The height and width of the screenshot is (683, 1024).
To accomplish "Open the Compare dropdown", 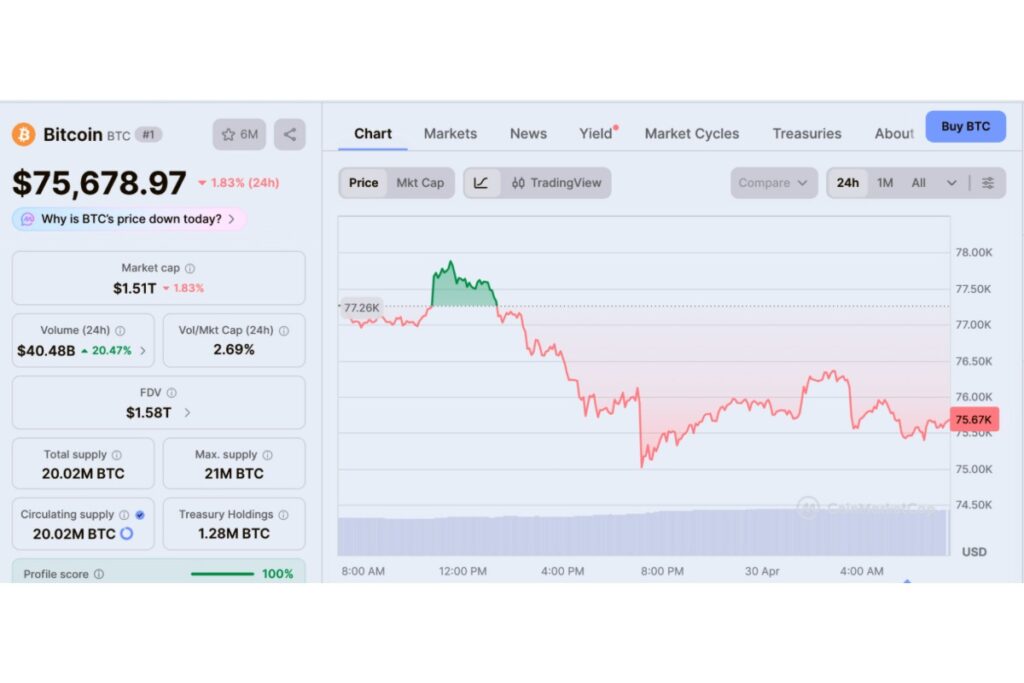I will coord(772,182).
